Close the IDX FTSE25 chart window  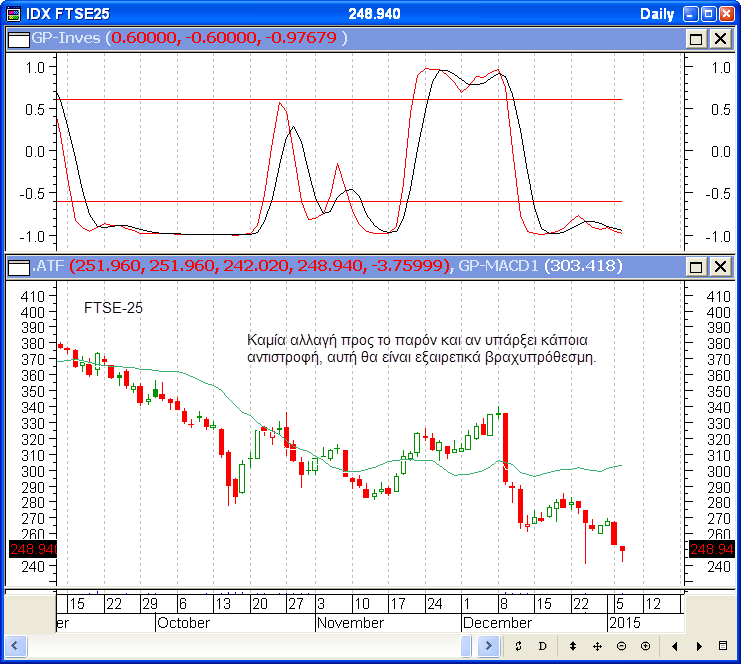726,14
